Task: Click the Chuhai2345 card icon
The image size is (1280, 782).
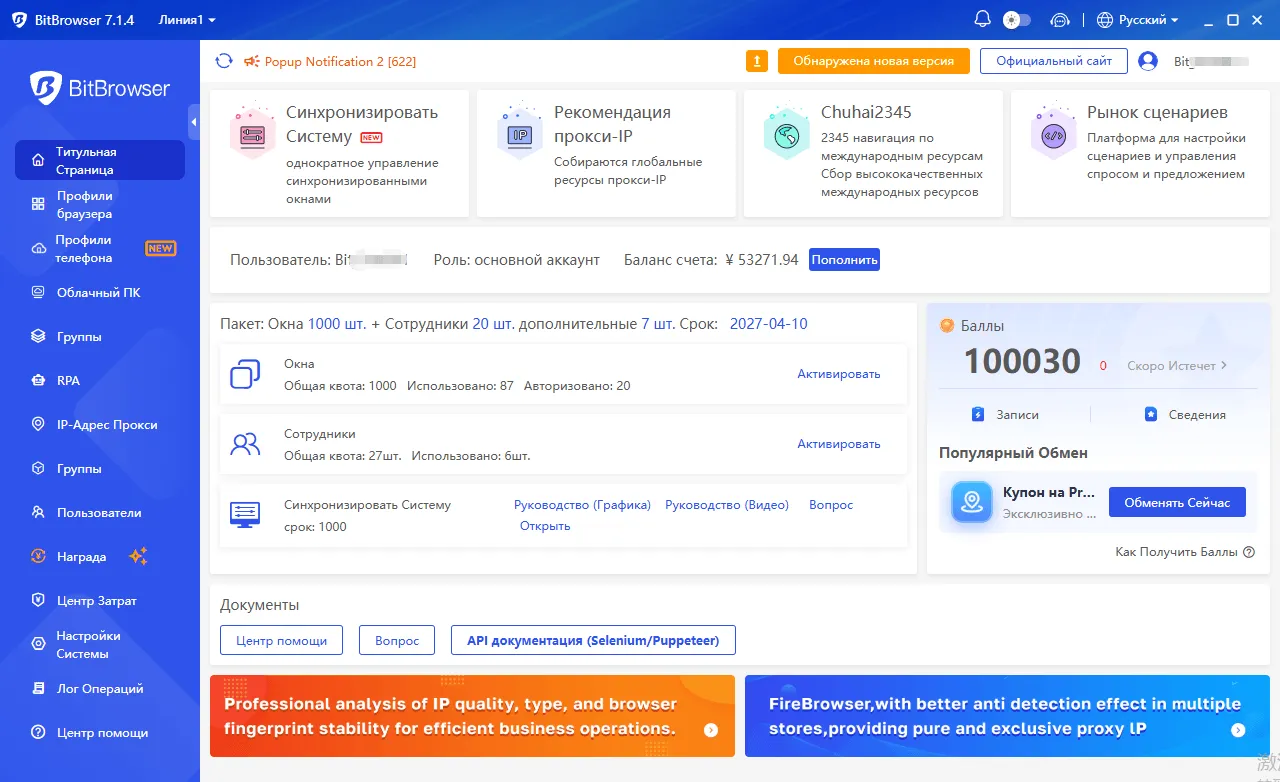Action: click(x=786, y=134)
